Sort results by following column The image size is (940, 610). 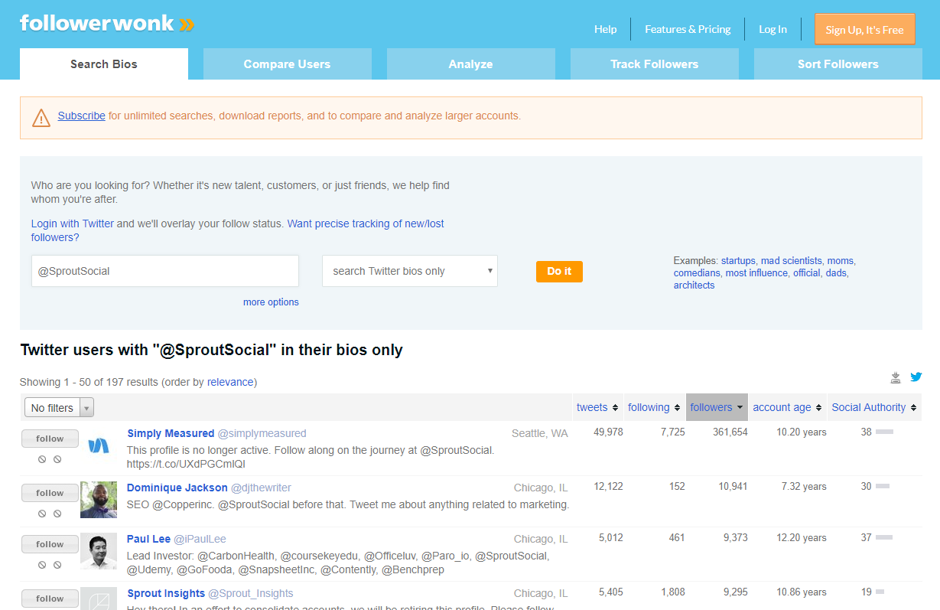coord(654,407)
